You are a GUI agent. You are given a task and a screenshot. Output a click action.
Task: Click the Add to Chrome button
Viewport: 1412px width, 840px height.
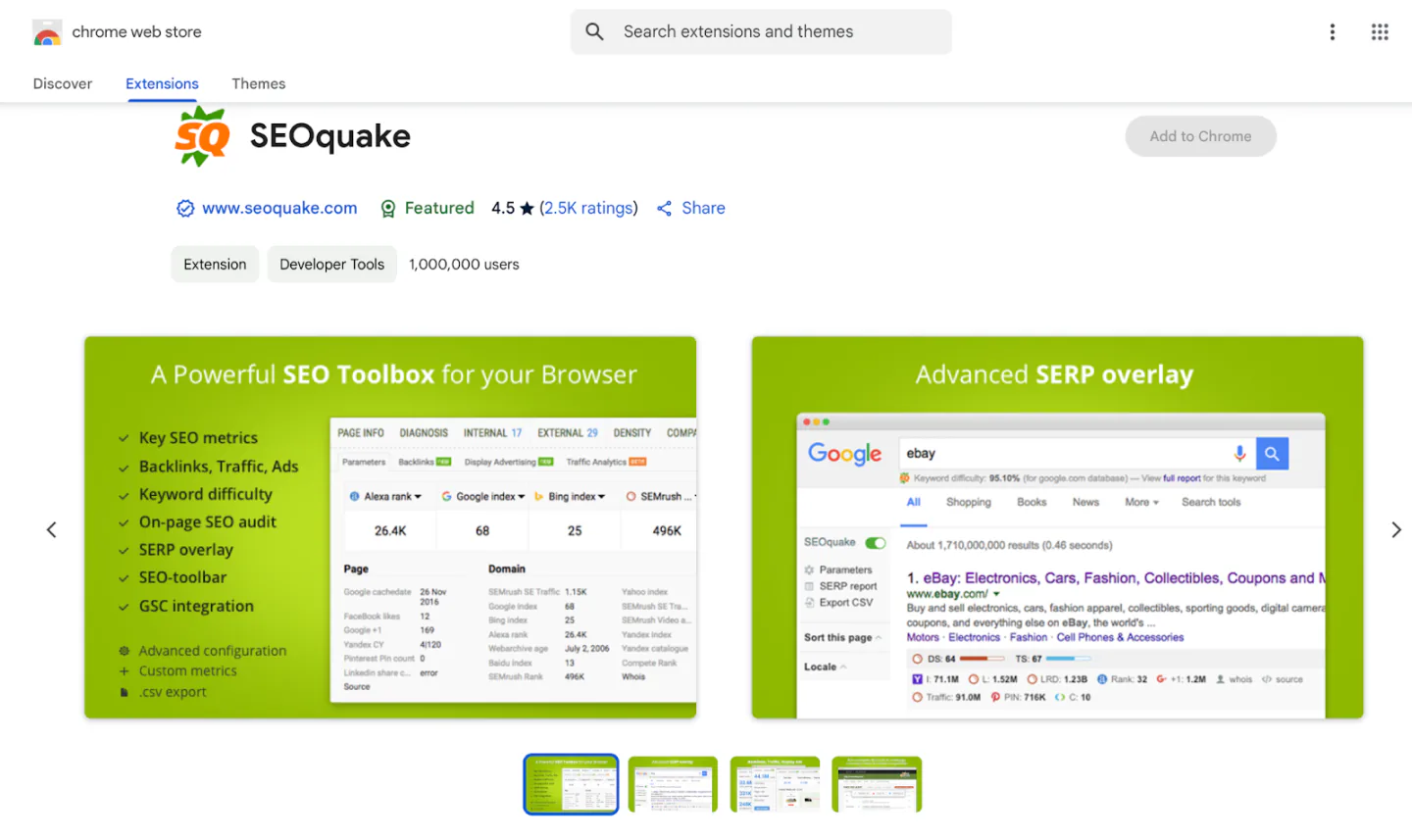pos(1200,136)
